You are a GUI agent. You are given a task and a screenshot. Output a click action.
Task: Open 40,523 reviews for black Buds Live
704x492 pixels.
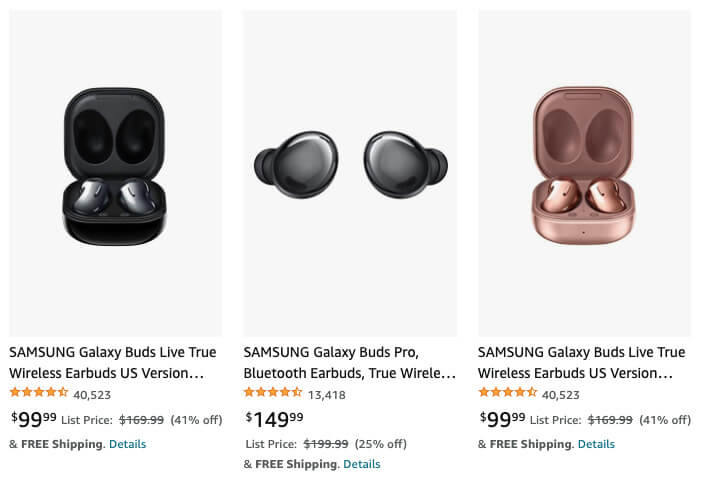click(92, 394)
